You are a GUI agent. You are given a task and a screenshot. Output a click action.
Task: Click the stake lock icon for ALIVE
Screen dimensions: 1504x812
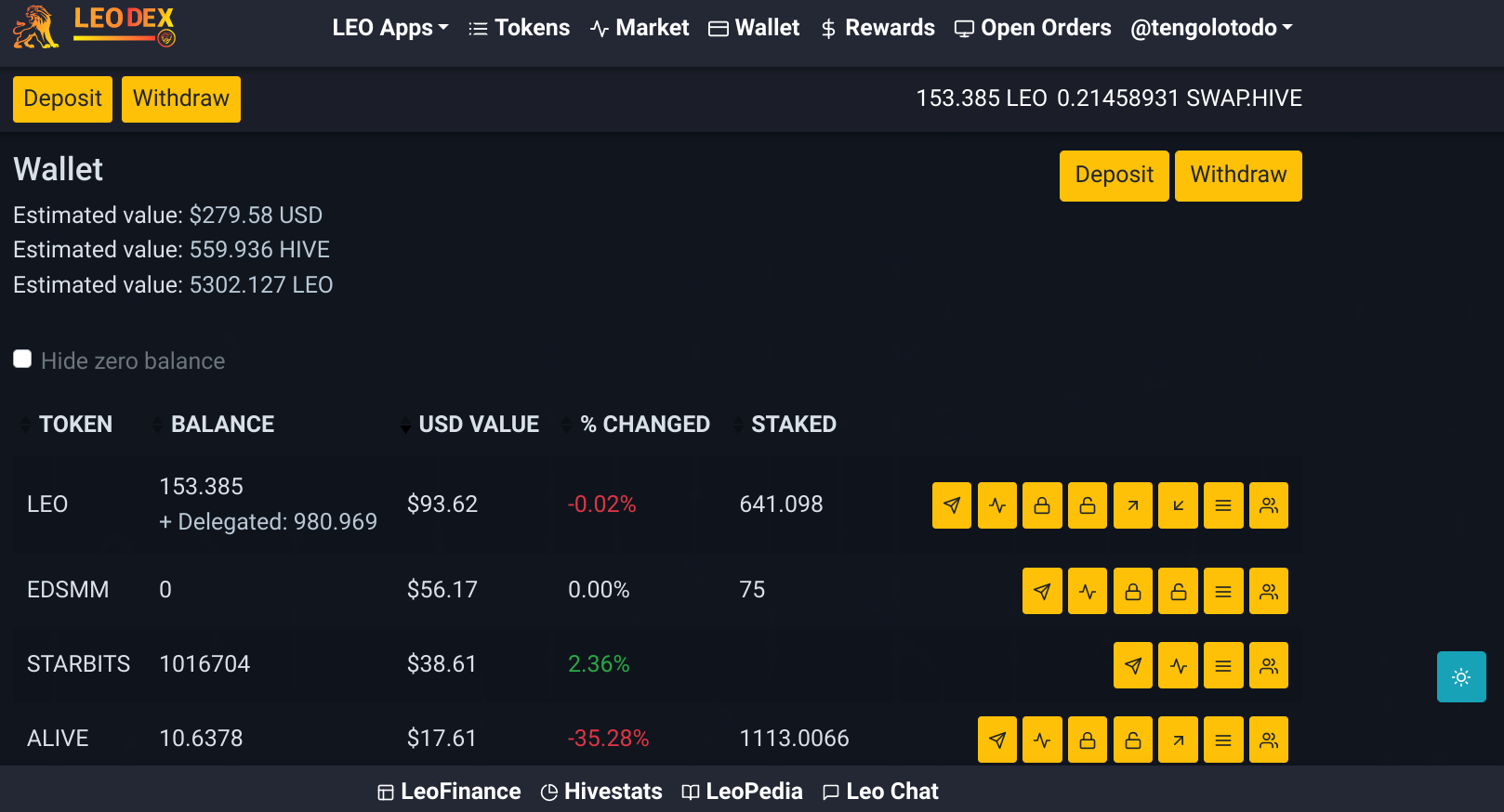1088,740
